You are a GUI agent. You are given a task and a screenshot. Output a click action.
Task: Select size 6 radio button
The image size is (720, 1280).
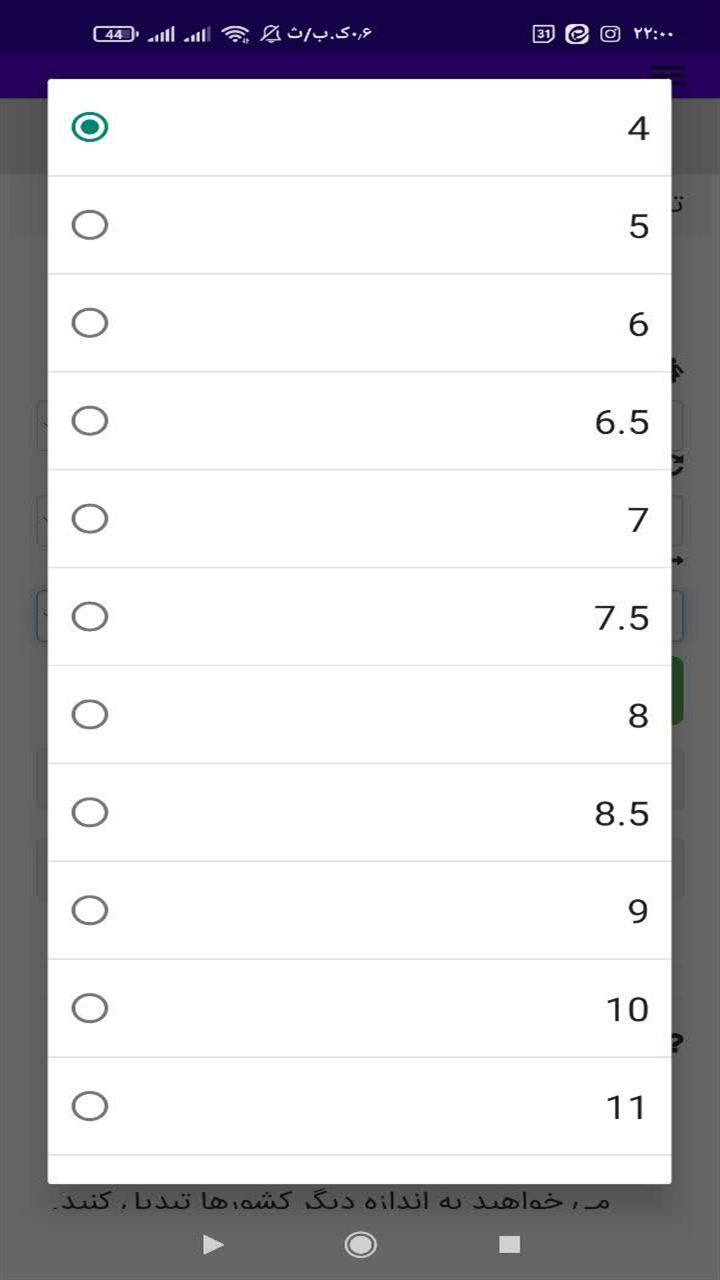tap(90, 323)
